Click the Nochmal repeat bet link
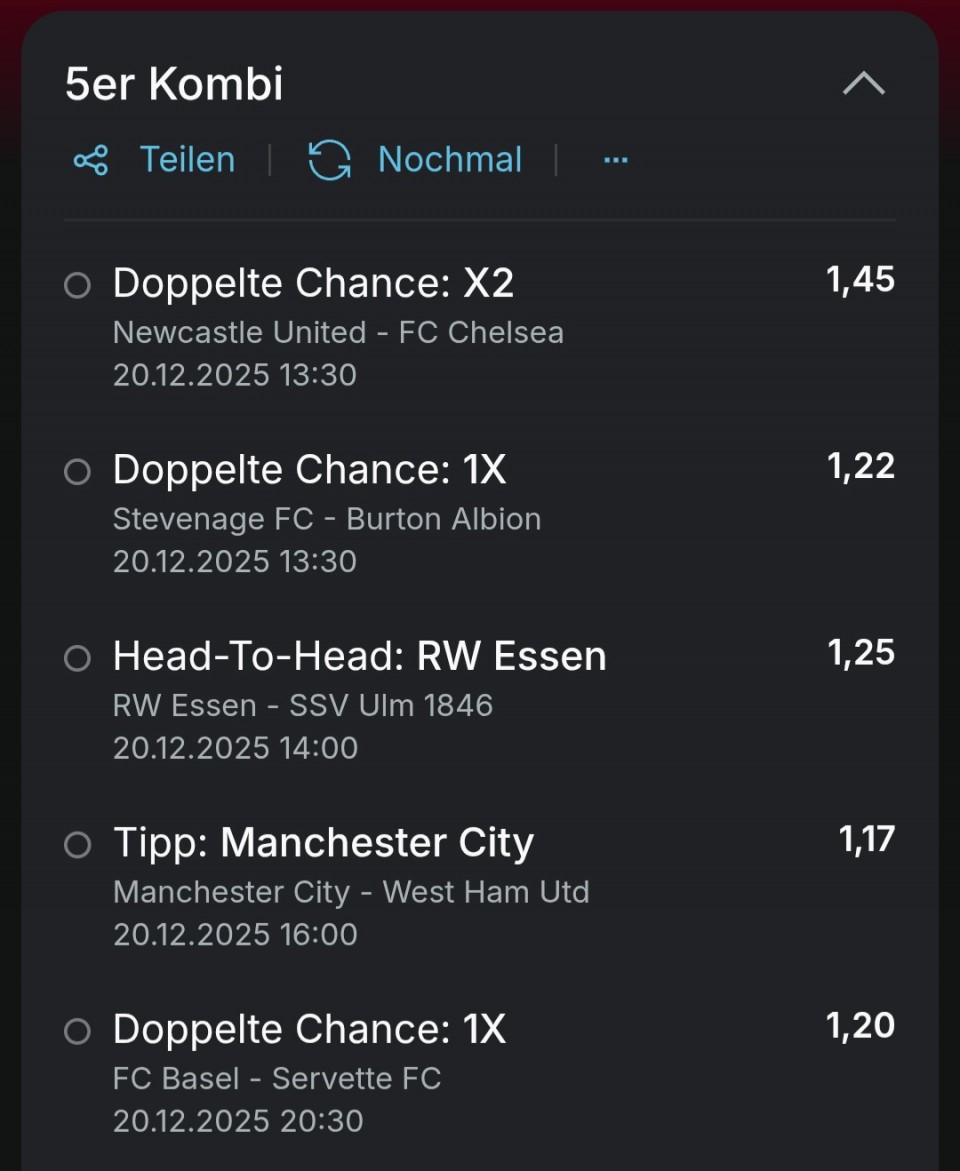The height and width of the screenshot is (1171, 960). pyautogui.click(x=449, y=160)
